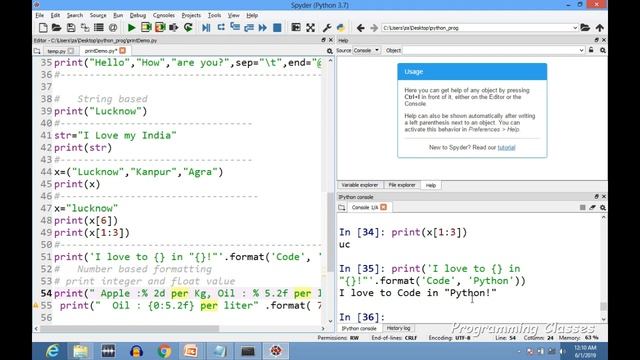The image size is (640, 360).
Task: Open the Tools menu
Action: click(x=214, y=15)
